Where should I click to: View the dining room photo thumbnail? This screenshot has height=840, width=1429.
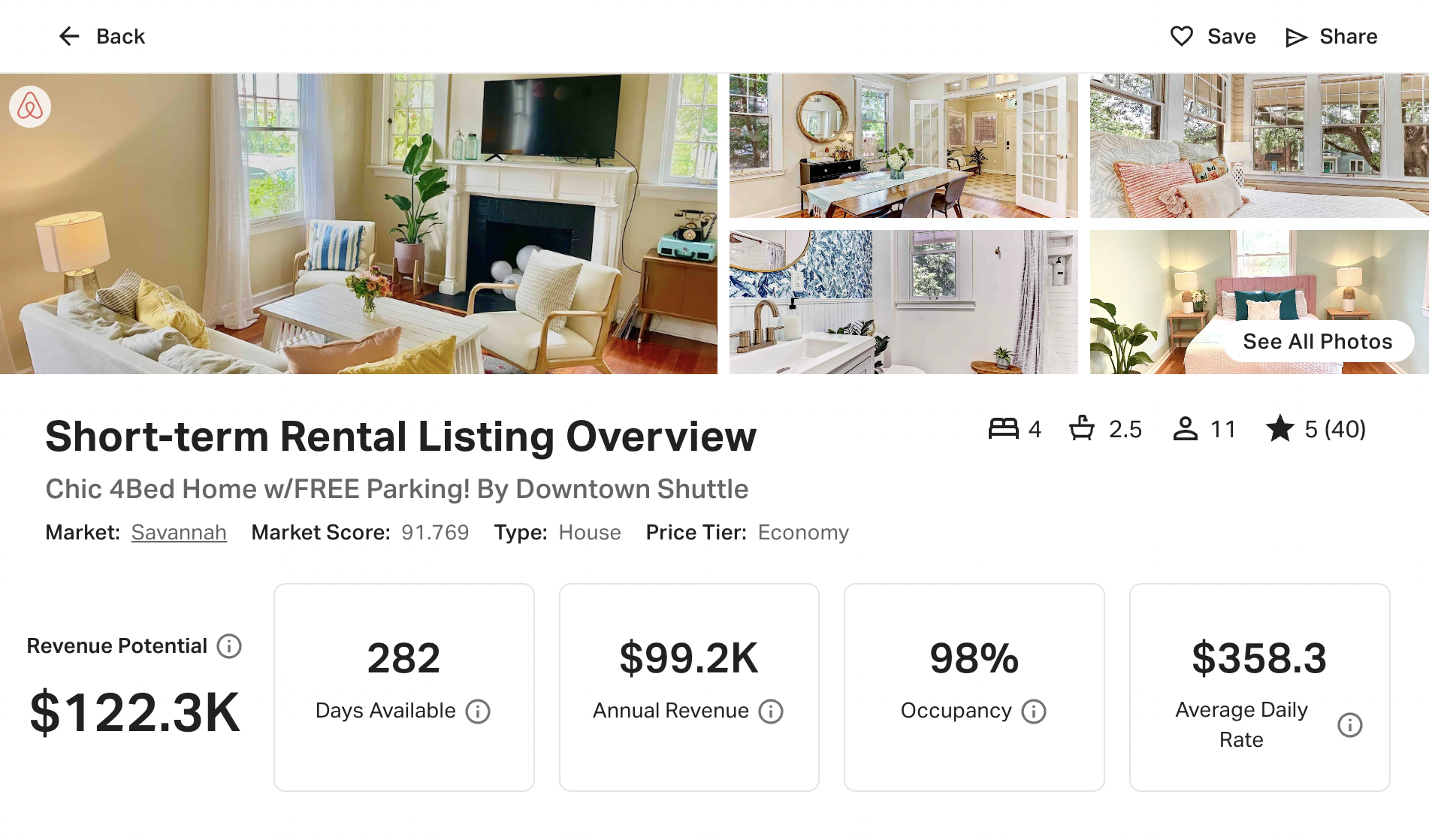(903, 146)
